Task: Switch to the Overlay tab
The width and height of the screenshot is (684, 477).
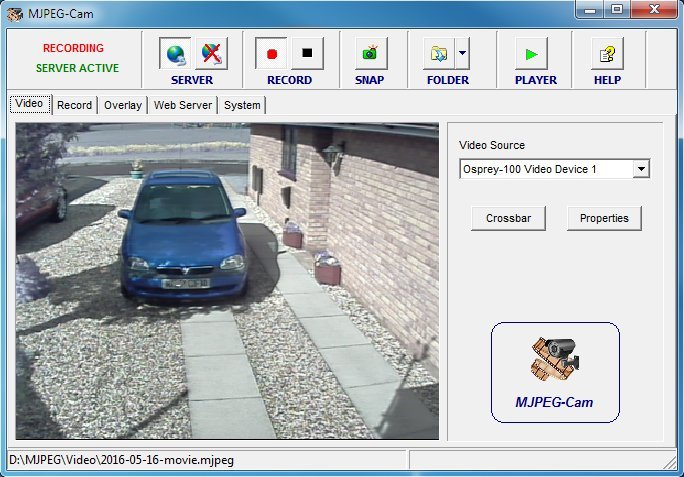Action: click(122, 105)
